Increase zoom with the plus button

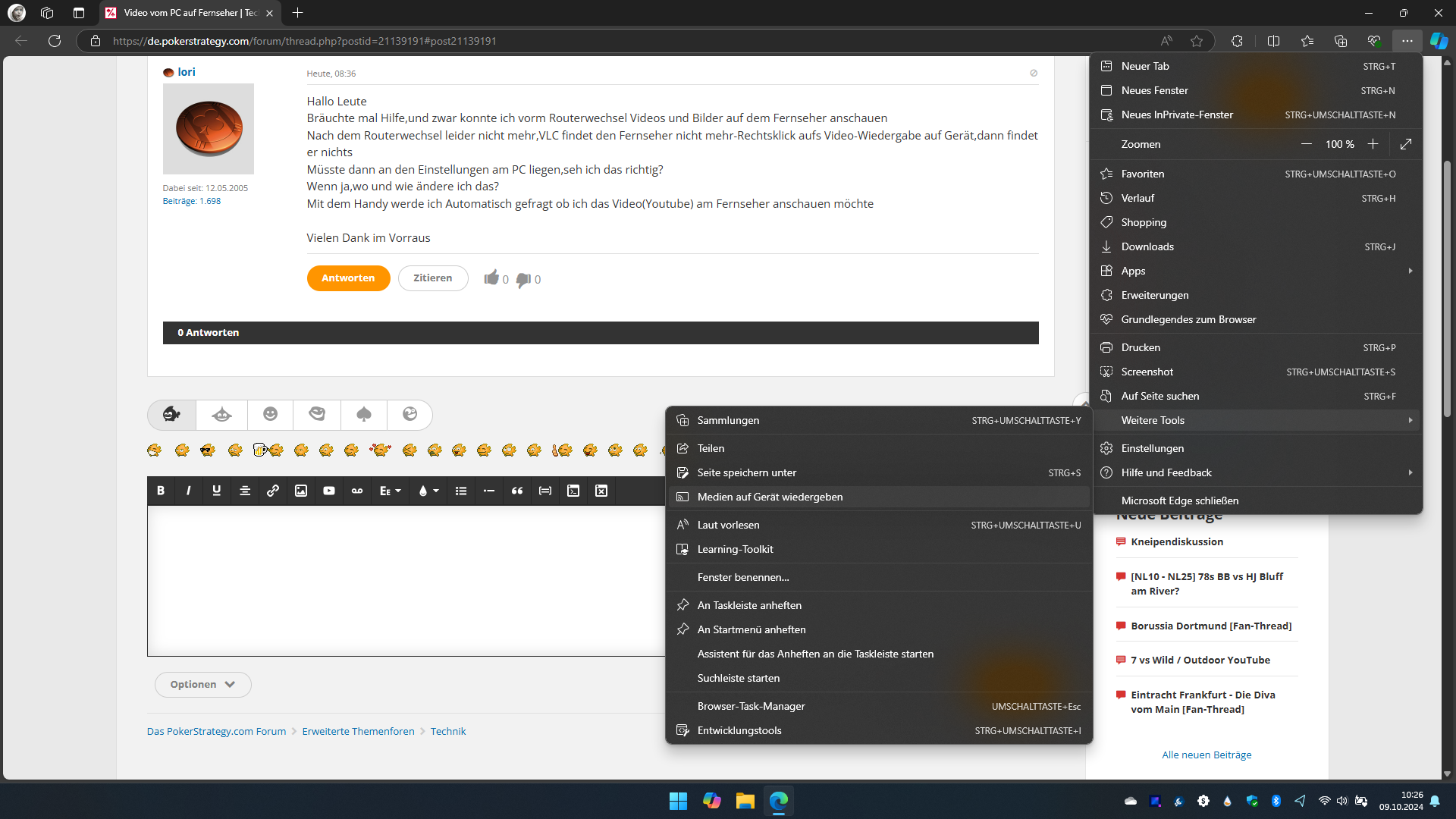[1373, 144]
